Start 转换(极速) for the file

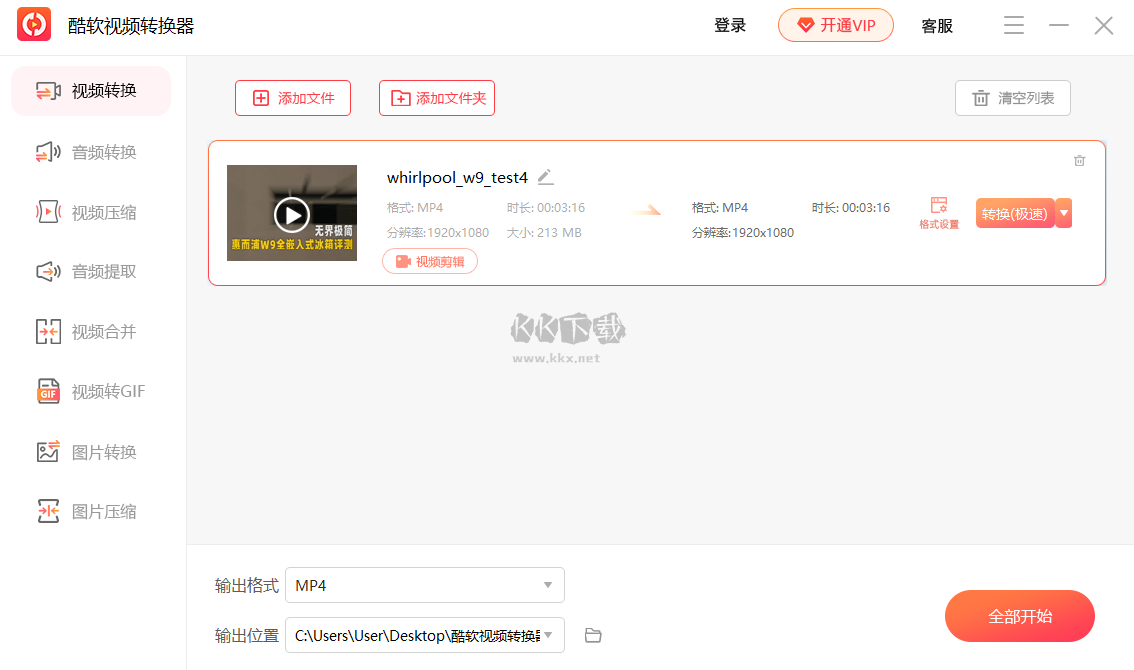click(1015, 213)
